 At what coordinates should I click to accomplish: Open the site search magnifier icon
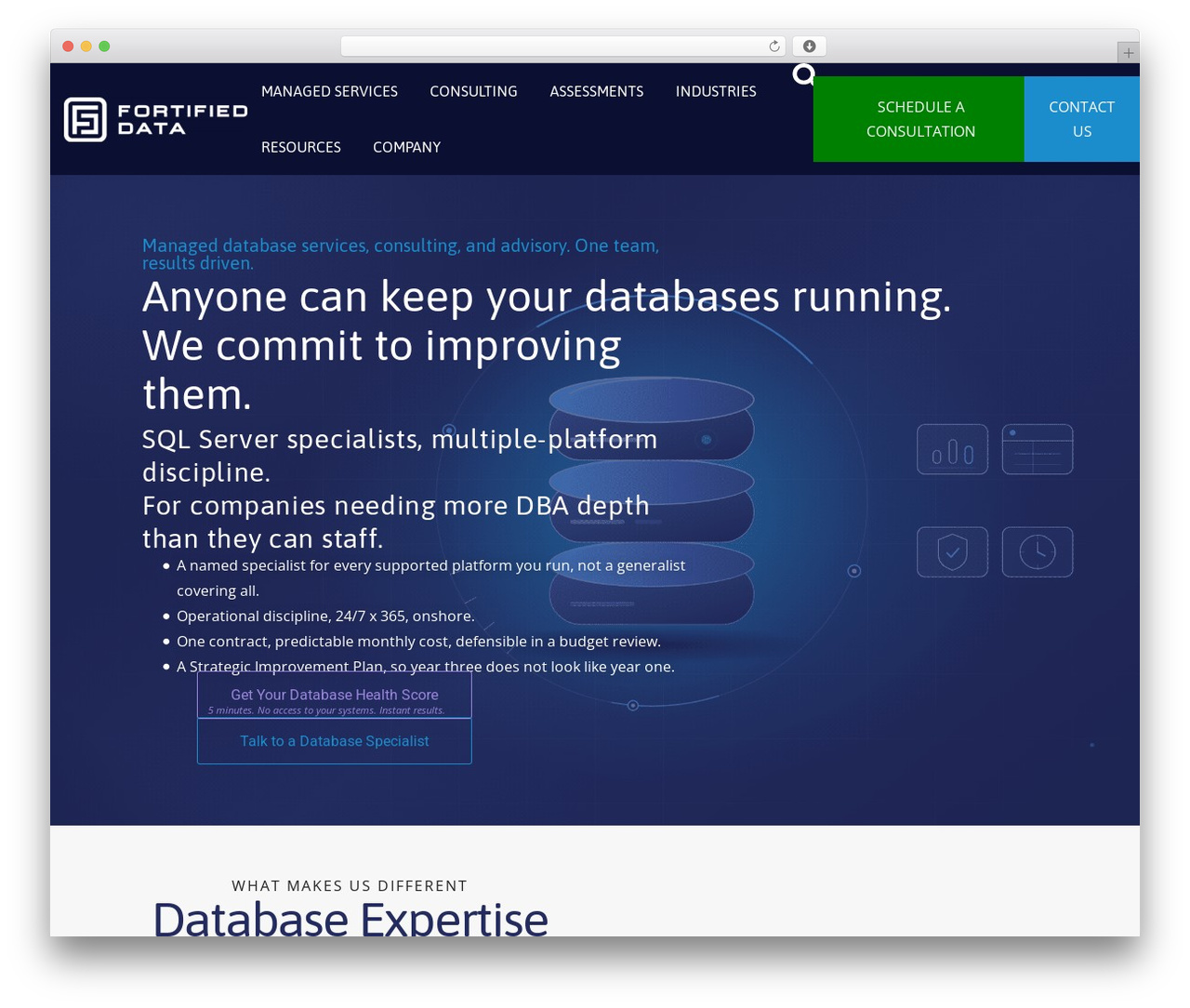pyautogui.click(x=804, y=74)
